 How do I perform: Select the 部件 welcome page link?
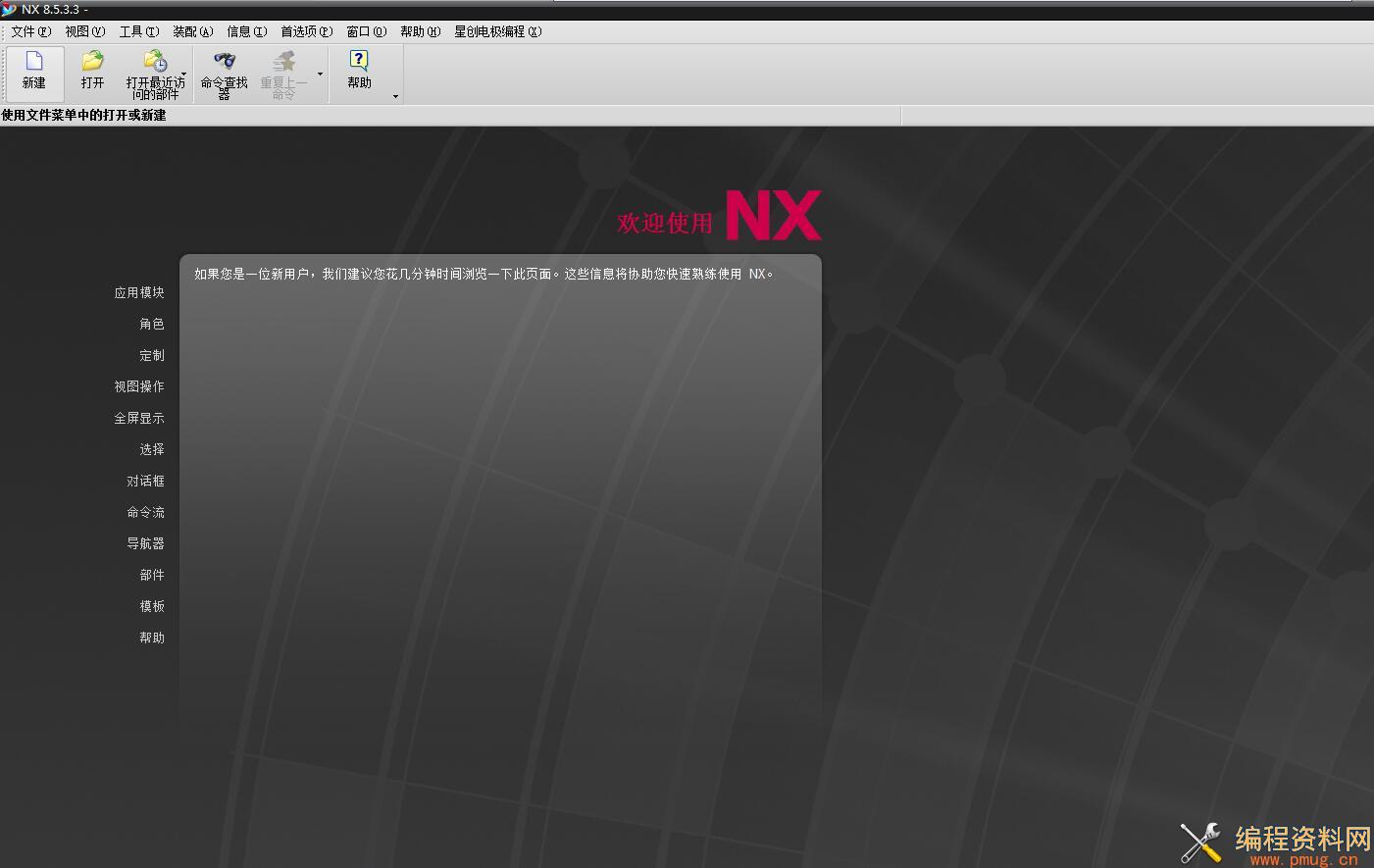[x=152, y=575]
